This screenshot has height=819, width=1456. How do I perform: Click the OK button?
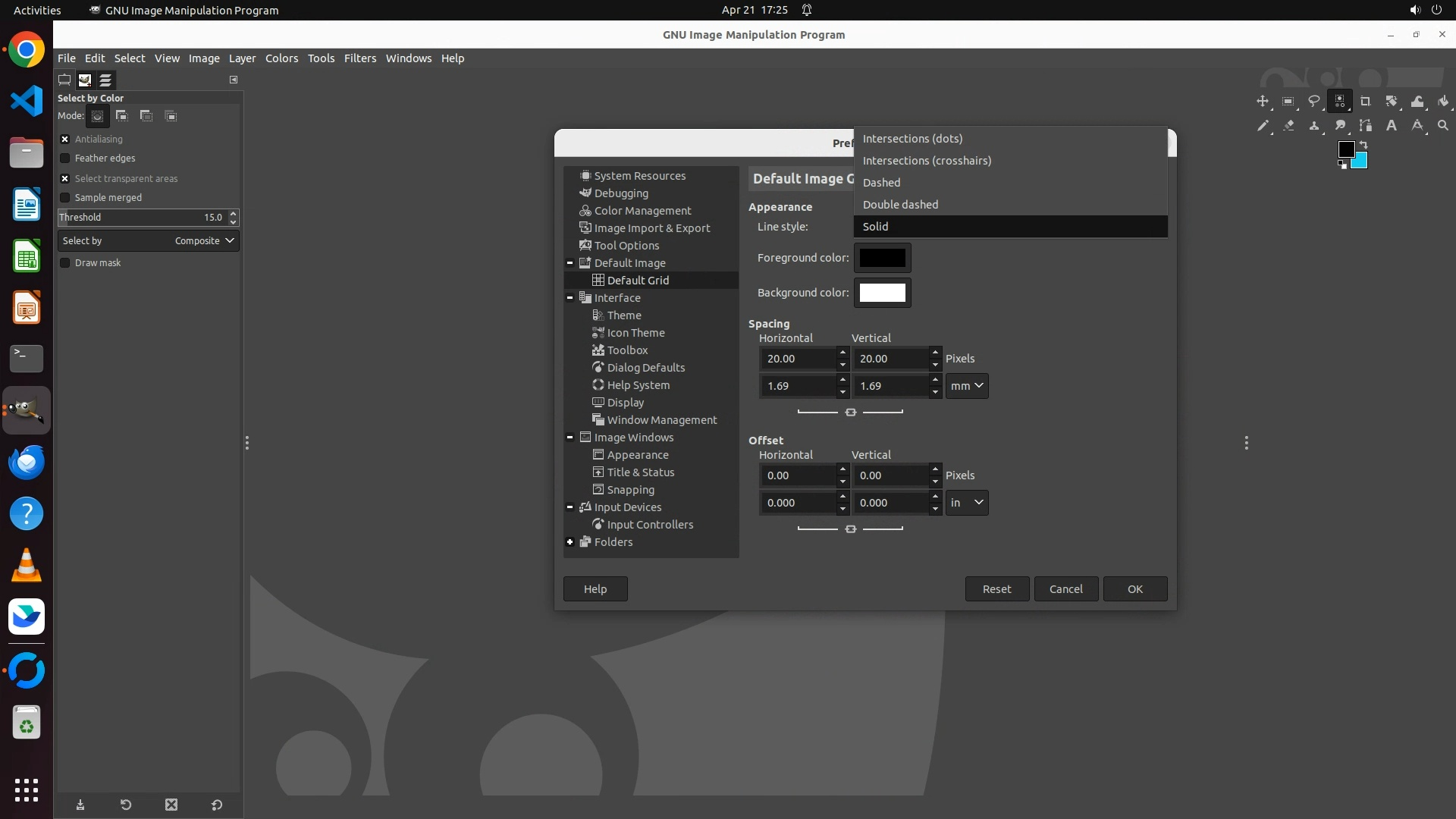(x=1134, y=589)
